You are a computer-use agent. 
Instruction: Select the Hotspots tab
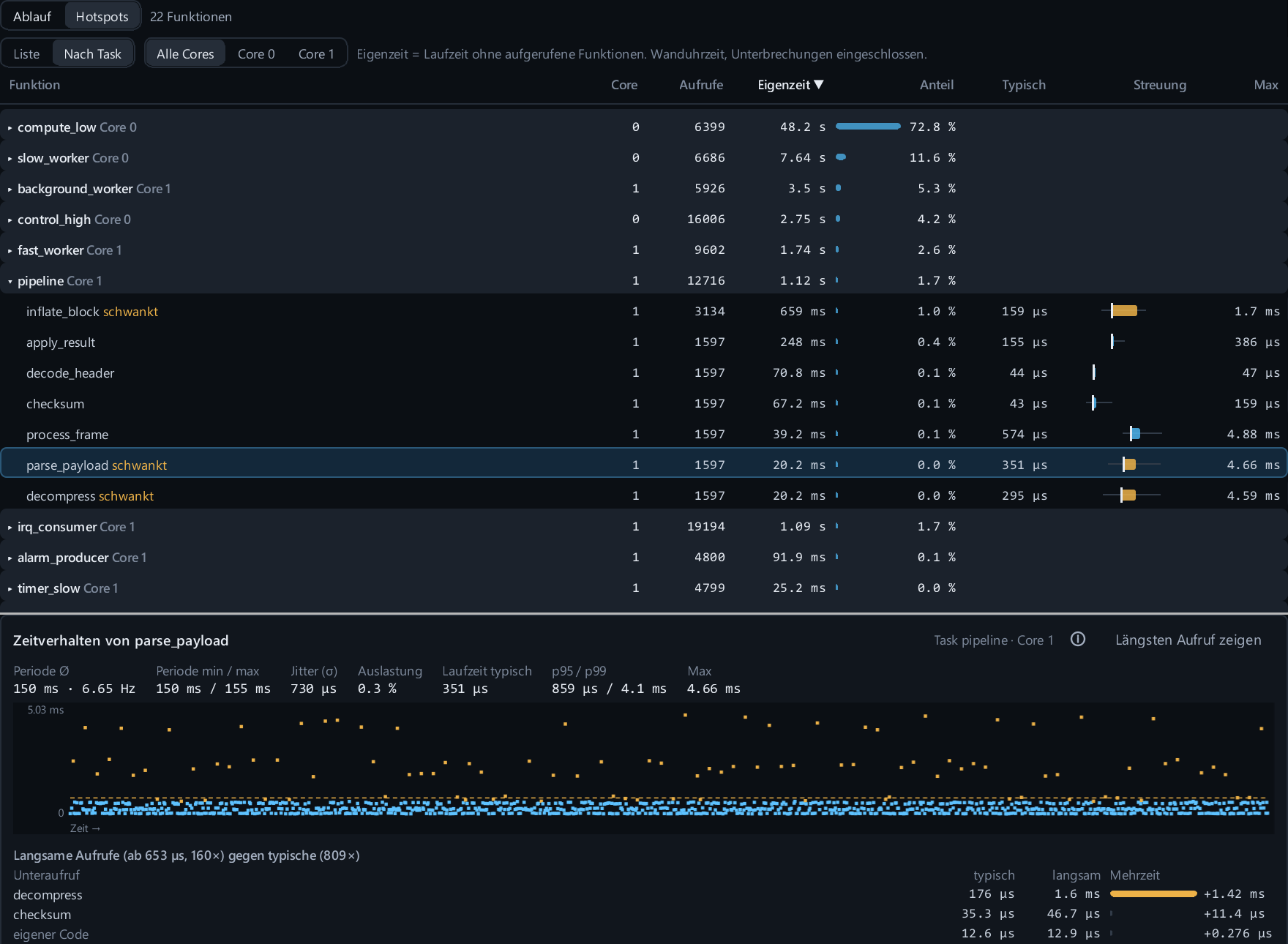(x=102, y=17)
